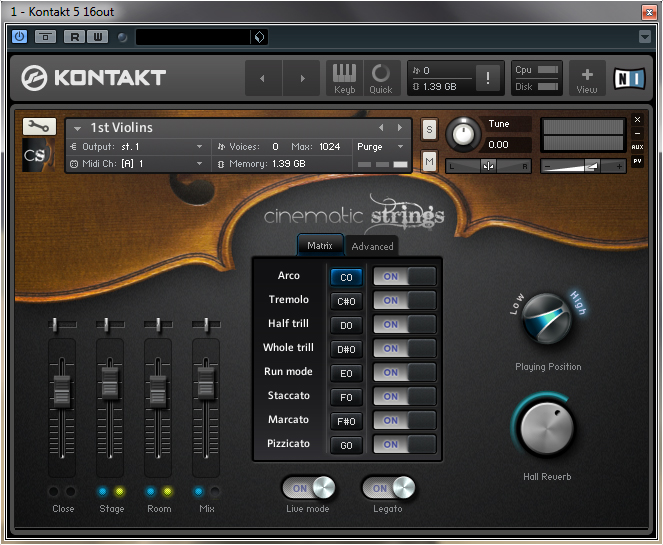
Task: Click the plugin window display toggle icon
Action: (45, 37)
